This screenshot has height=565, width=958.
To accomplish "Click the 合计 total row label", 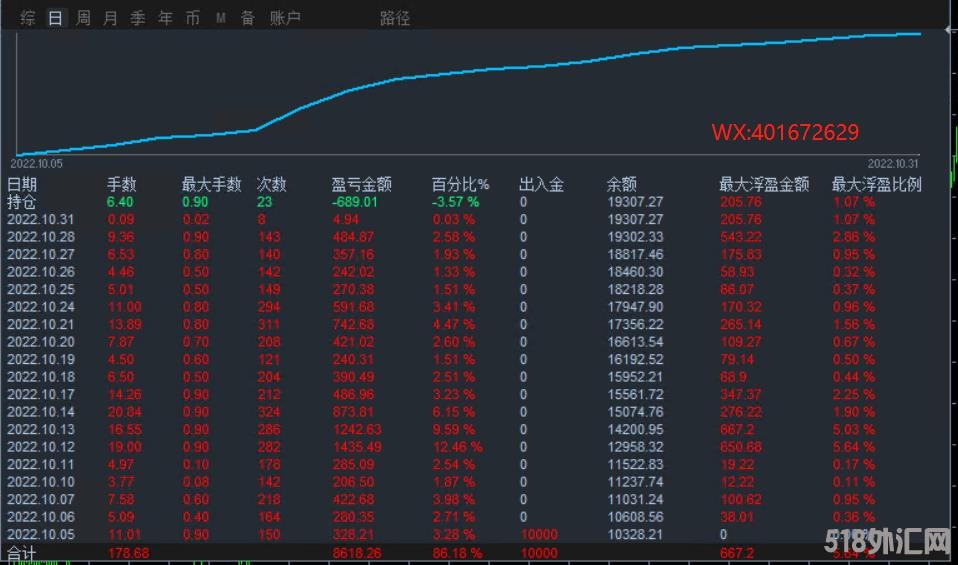I will click(21, 552).
